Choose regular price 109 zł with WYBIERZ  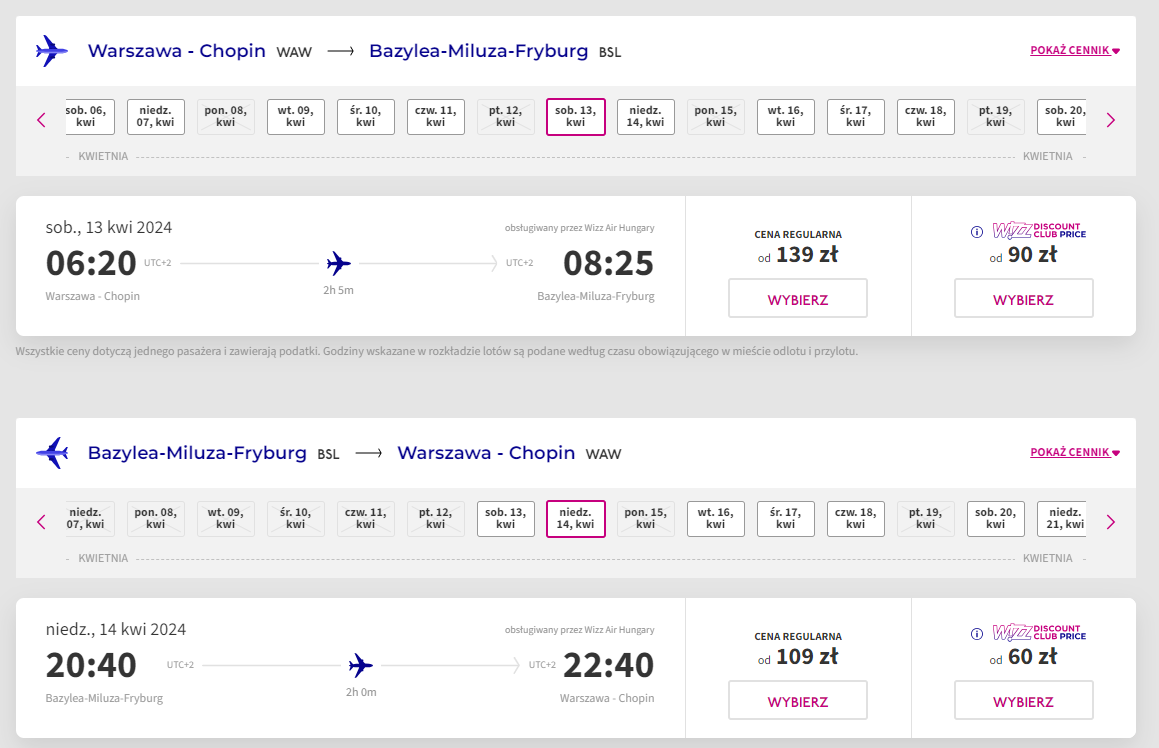(x=798, y=701)
